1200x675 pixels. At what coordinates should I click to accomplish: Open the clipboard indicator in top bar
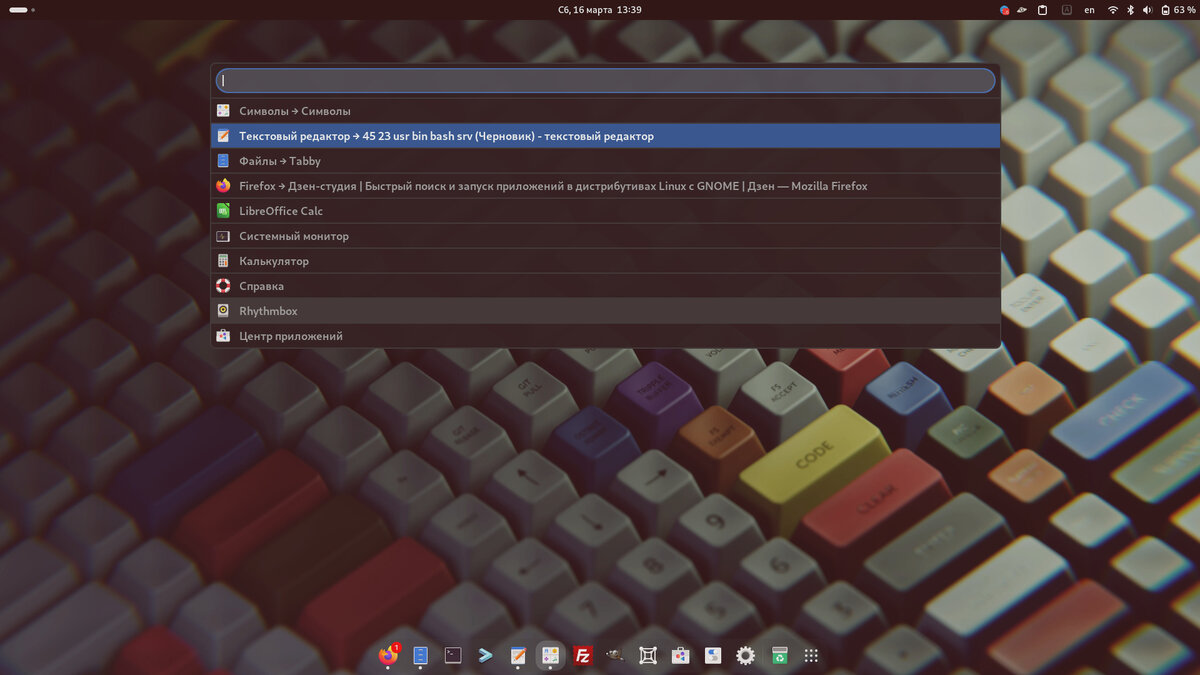[1042, 10]
